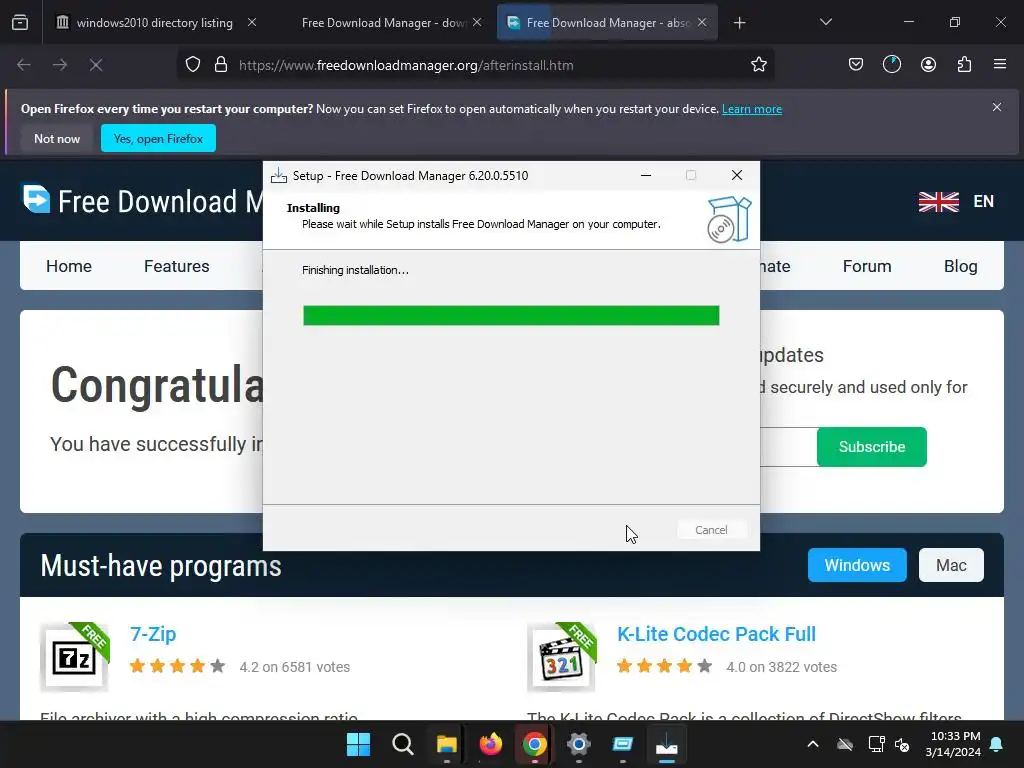This screenshot has height=768, width=1024.
Task: Click the browser forward arrow
Action: click(x=60, y=65)
